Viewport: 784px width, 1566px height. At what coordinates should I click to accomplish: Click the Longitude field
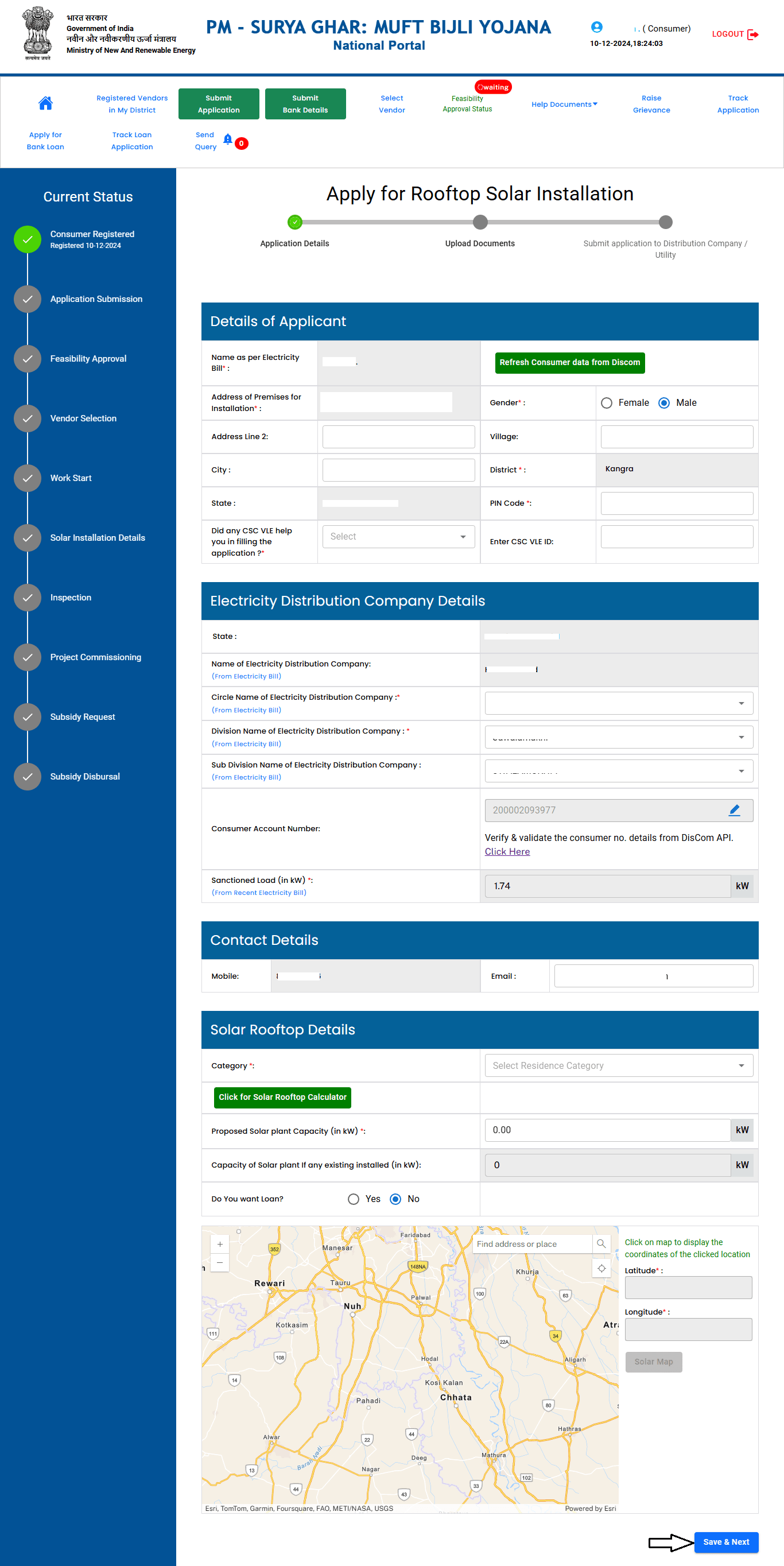click(688, 1329)
